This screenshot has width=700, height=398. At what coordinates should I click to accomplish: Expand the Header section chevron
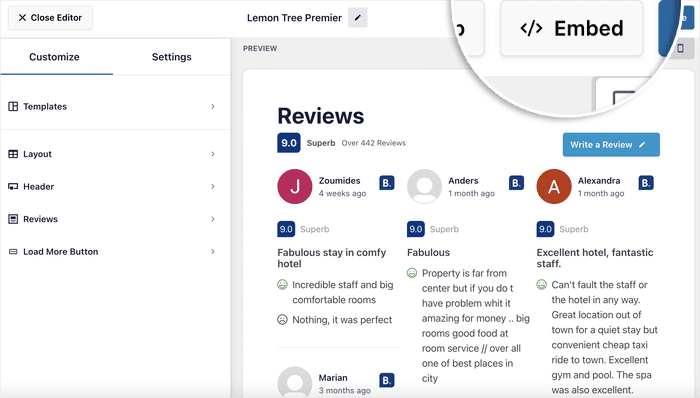point(213,187)
